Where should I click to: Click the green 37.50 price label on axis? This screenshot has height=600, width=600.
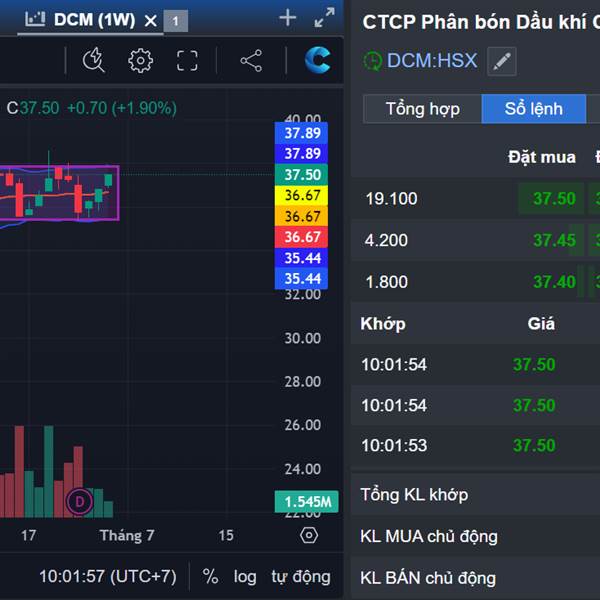pos(302,174)
